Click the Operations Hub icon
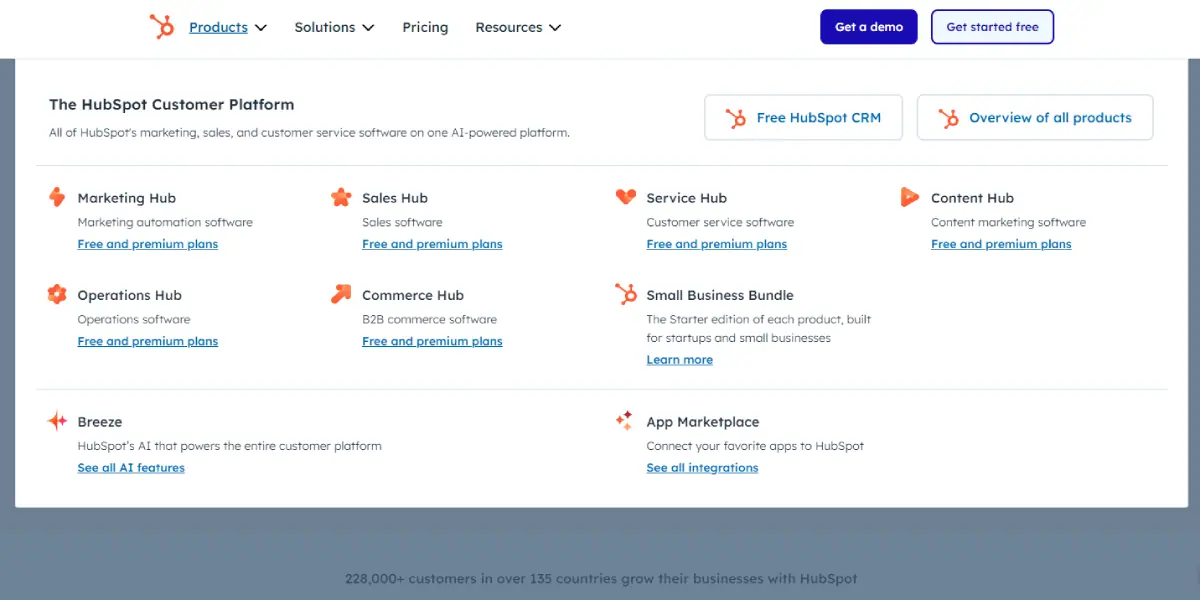The width and height of the screenshot is (1200, 600). click(57, 294)
